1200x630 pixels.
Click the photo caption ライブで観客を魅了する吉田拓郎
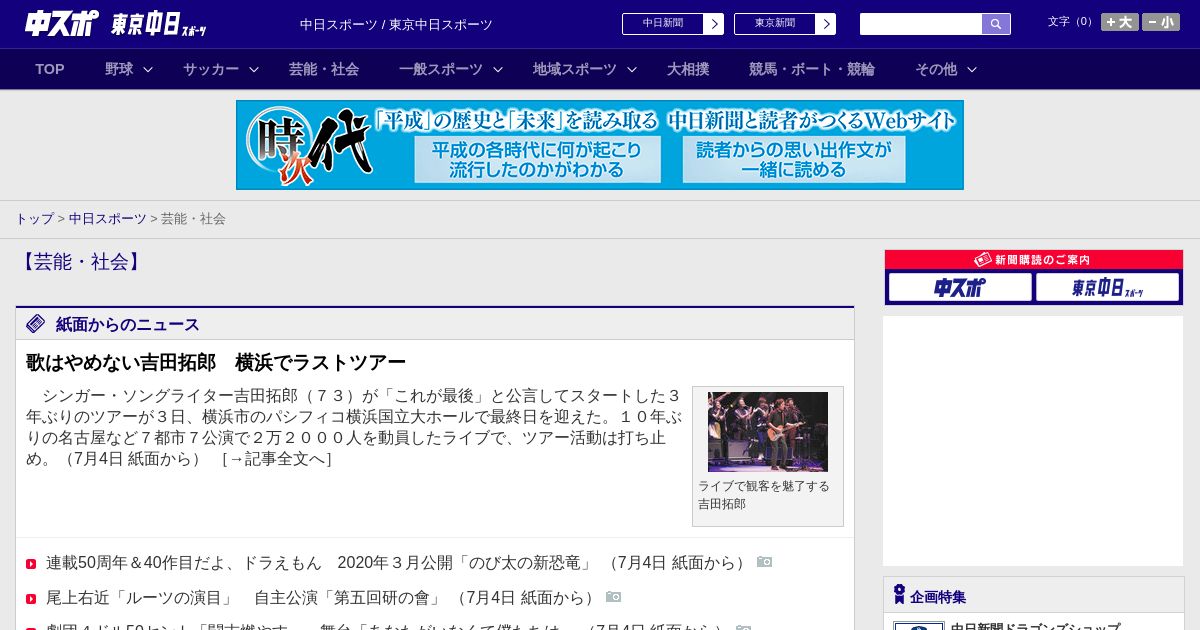764,495
